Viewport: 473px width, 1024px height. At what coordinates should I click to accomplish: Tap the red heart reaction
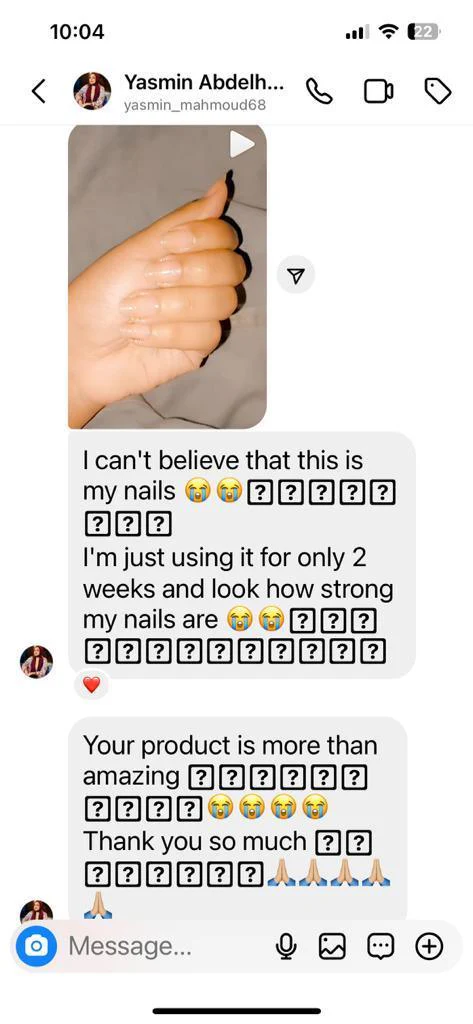coord(91,684)
